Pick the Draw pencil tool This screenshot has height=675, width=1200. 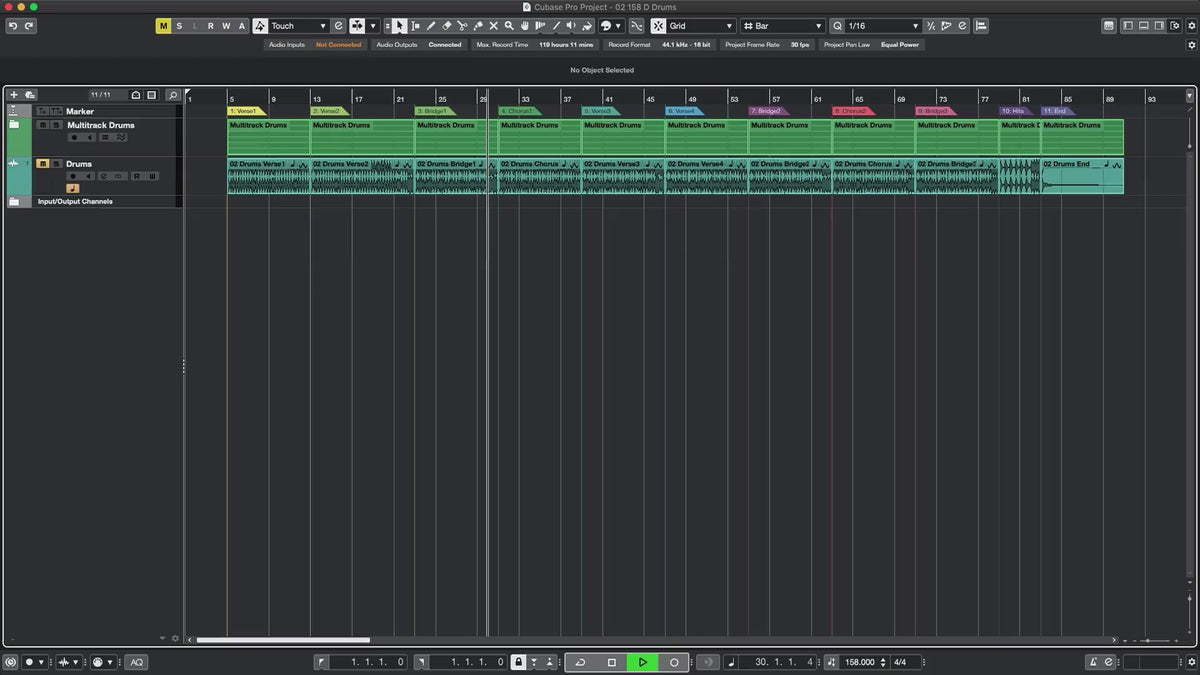pyautogui.click(x=431, y=26)
